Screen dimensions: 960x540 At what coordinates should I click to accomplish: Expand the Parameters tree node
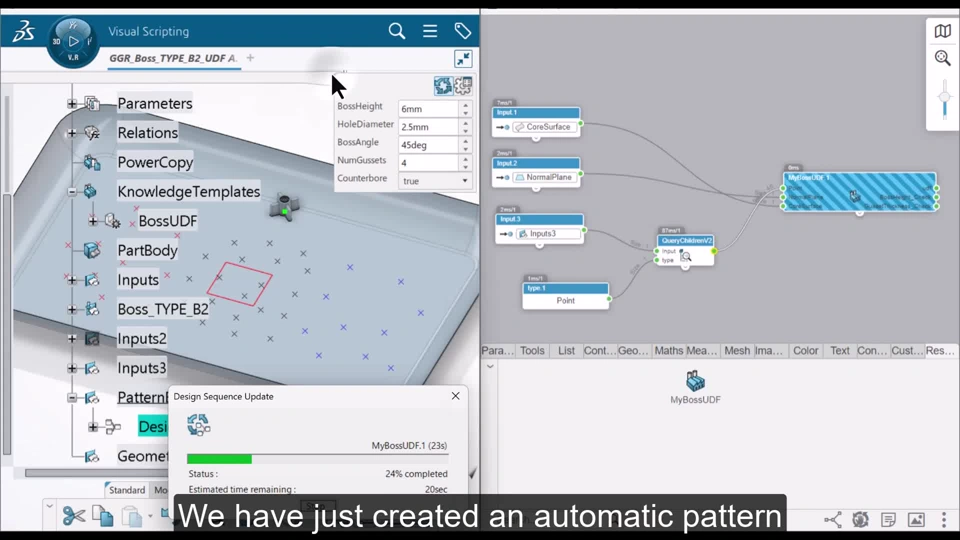[x=72, y=103]
